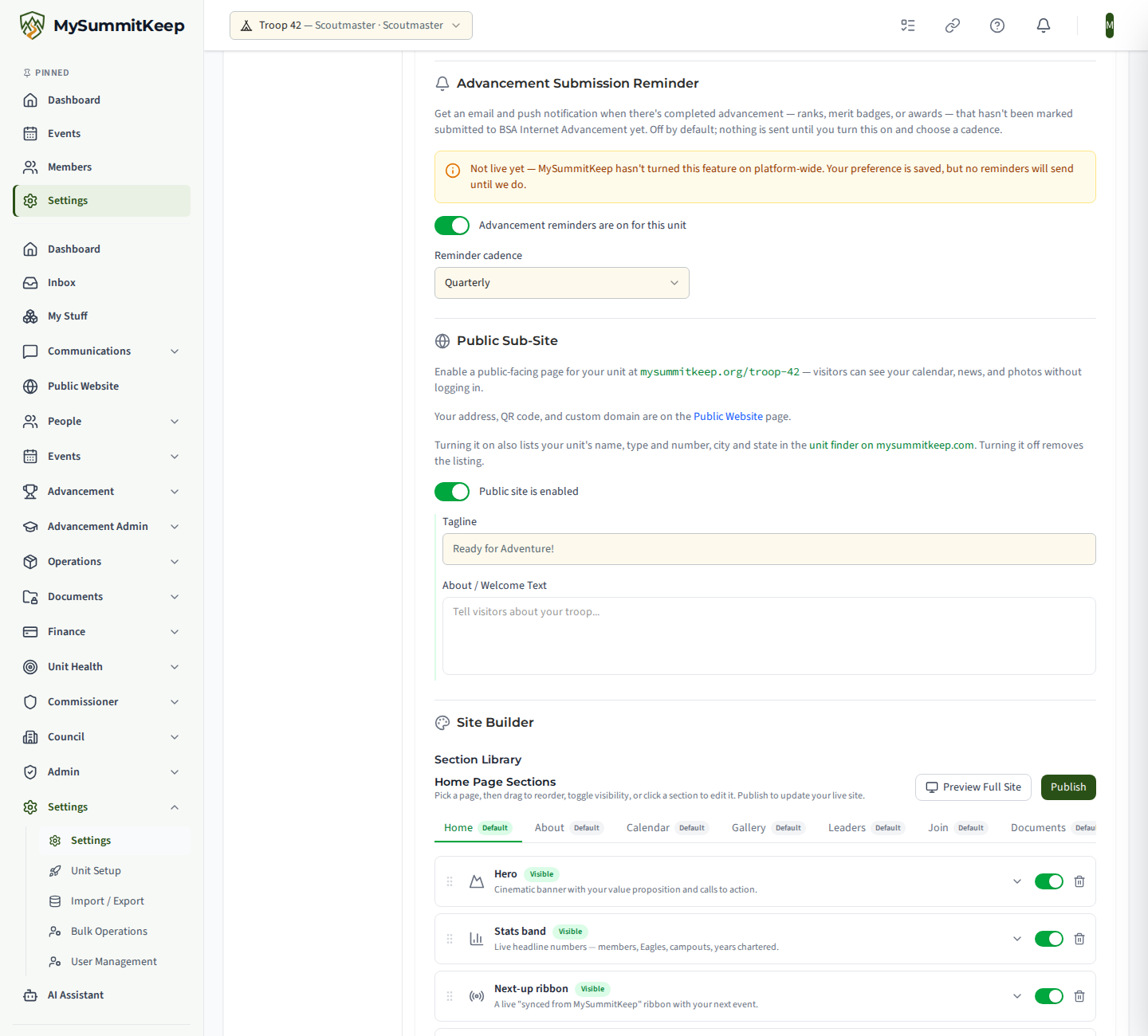
Task: Expand the Council sidebar group
Action: click(101, 737)
